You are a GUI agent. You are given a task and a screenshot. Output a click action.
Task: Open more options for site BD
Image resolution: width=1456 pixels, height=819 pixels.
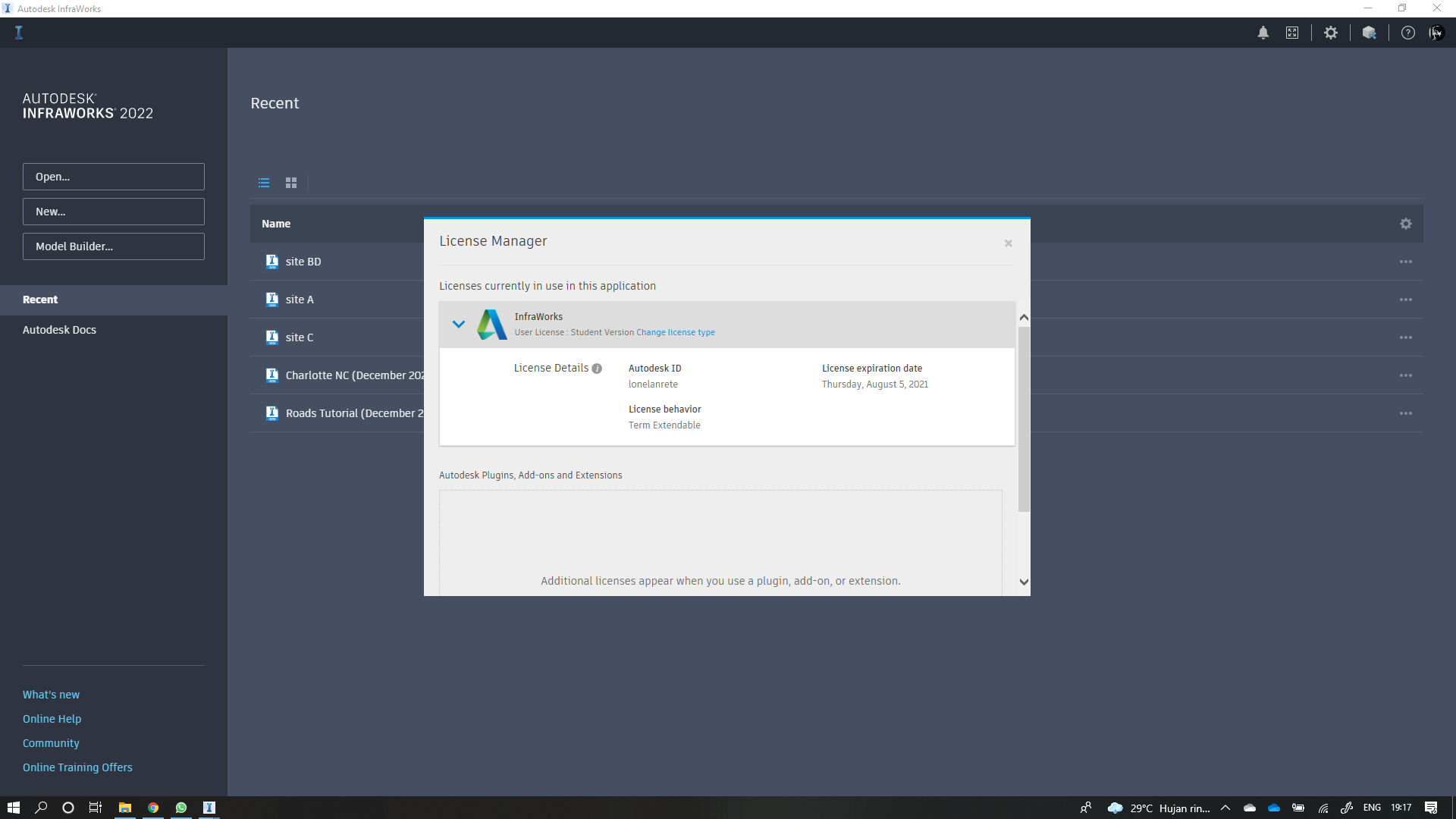[1406, 262]
